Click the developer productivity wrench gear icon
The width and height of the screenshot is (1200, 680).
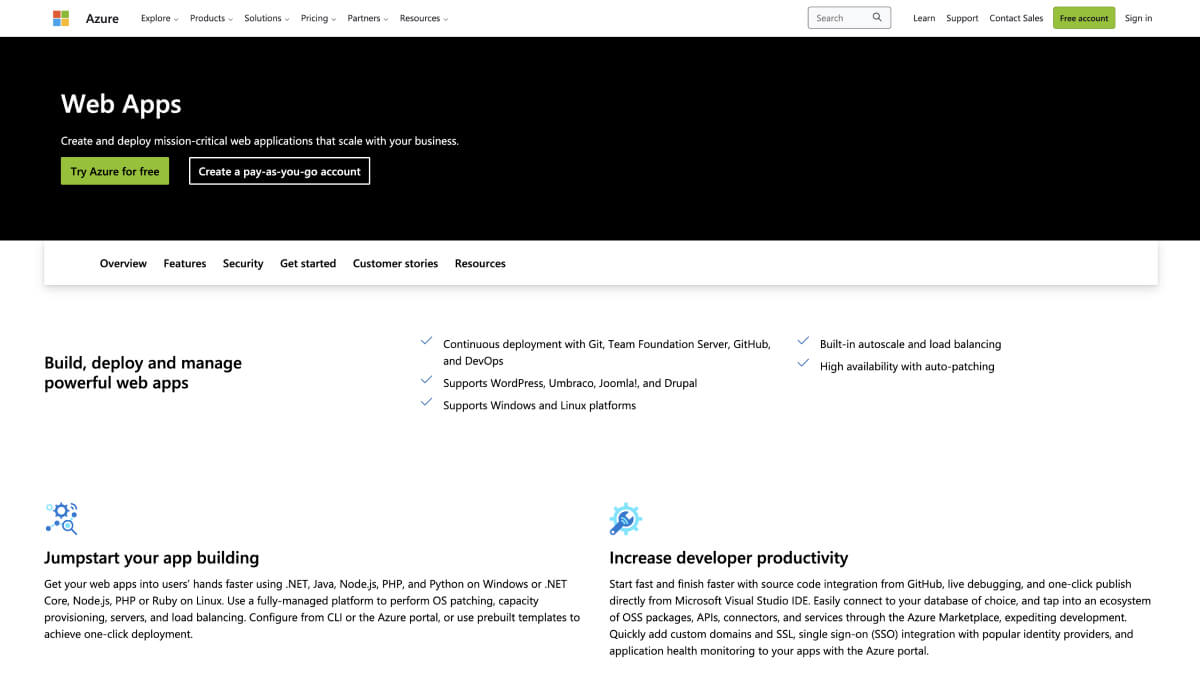pyautogui.click(x=626, y=519)
